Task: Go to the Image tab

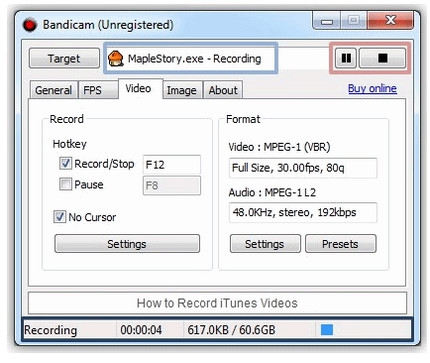Action: pos(182,90)
